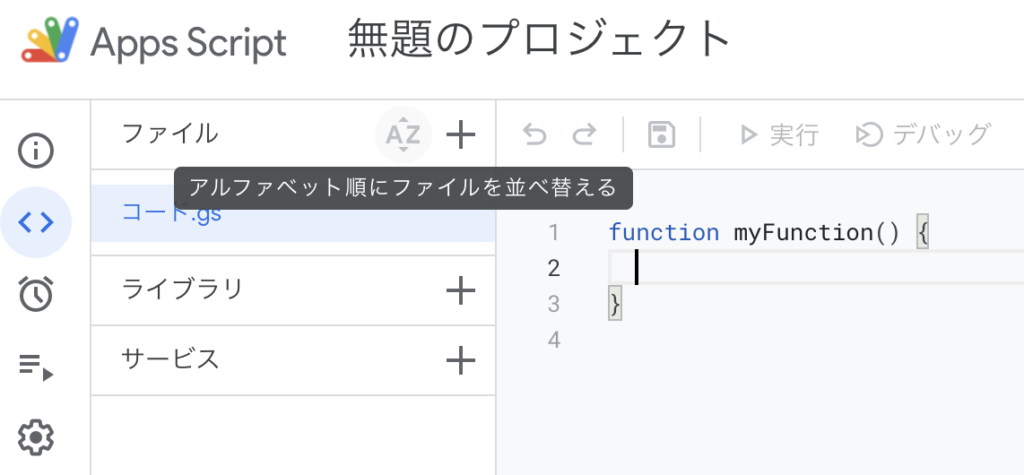Click the Redo arrow in editor toolbar
This screenshot has height=475, width=1024.
(x=584, y=135)
